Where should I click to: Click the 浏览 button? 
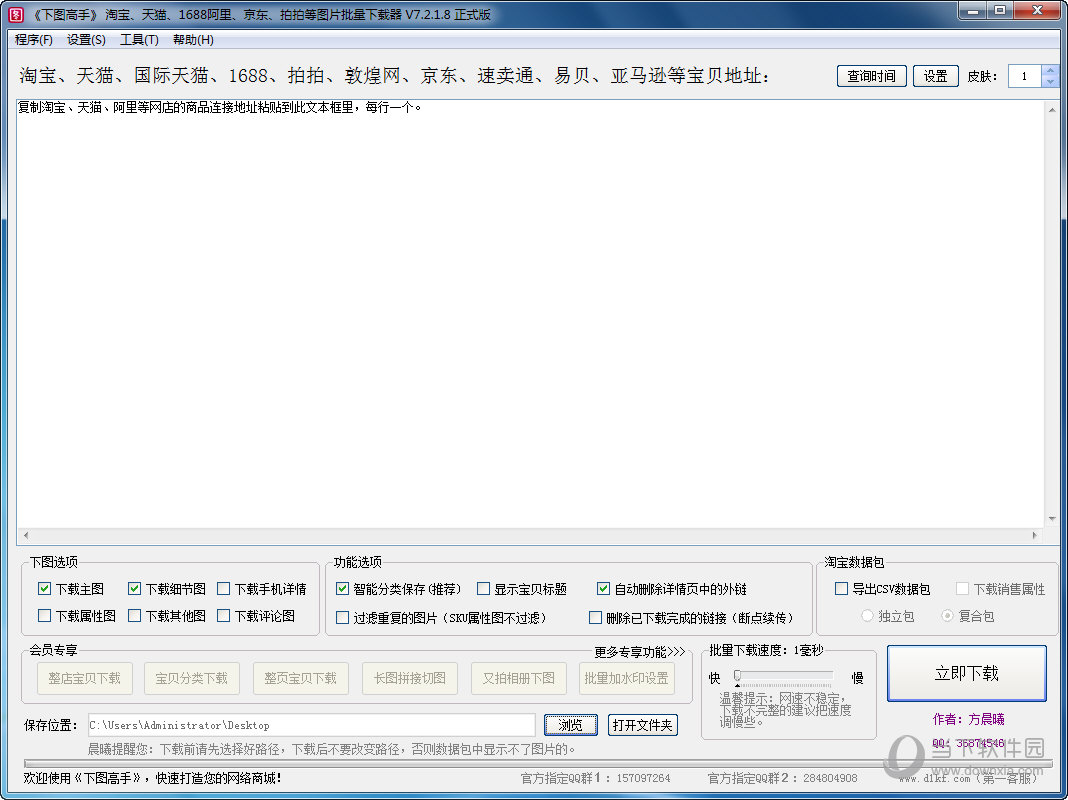coord(571,725)
